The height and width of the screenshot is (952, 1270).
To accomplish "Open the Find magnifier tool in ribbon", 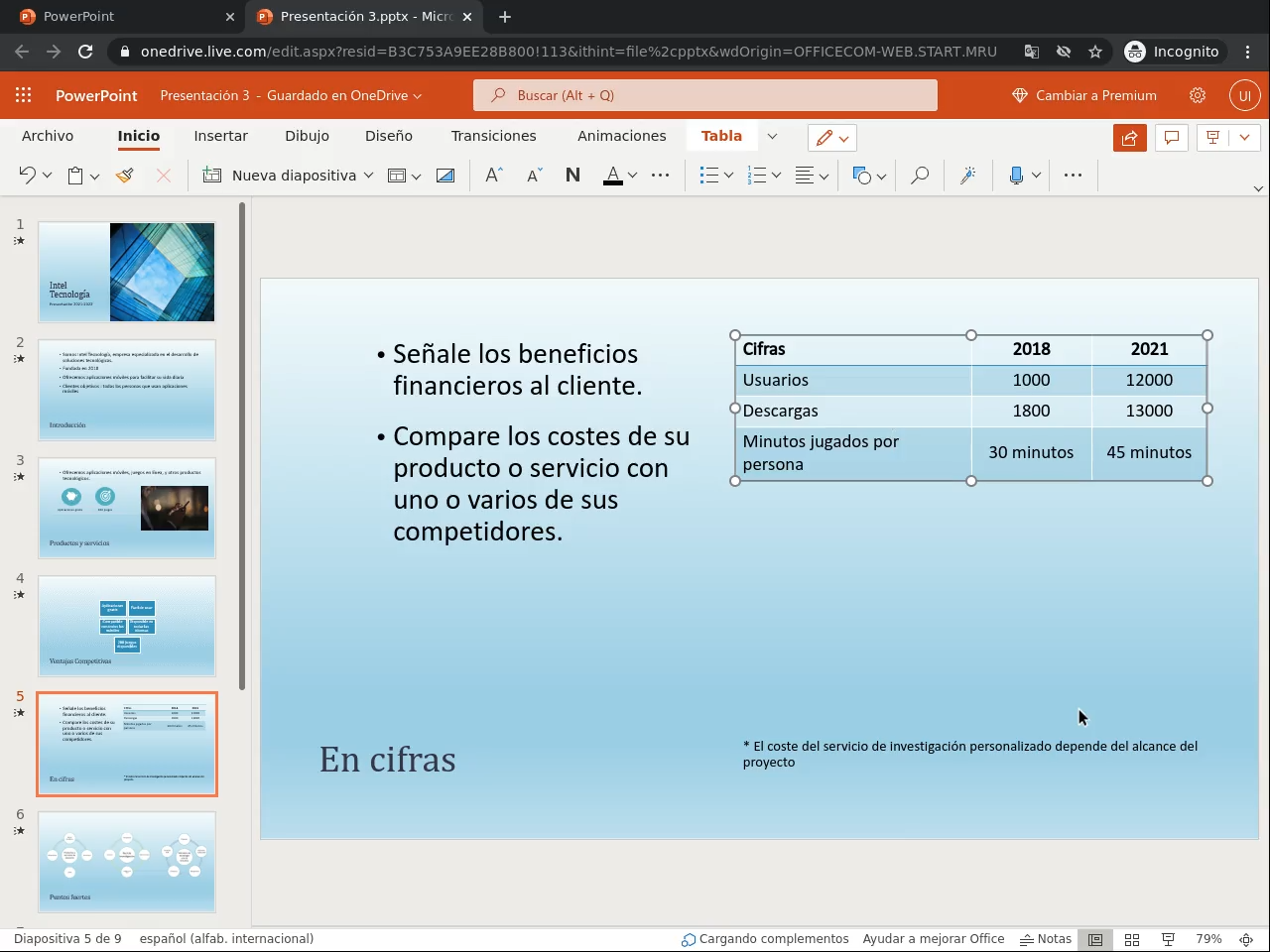I will (x=920, y=176).
